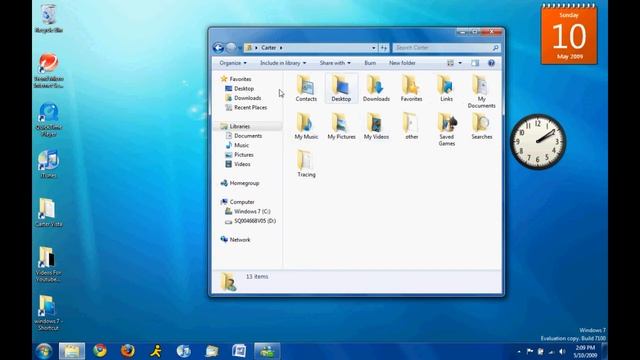Select Downloads under Favorites
This screenshot has width=640, height=360.
(x=247, y=98)
